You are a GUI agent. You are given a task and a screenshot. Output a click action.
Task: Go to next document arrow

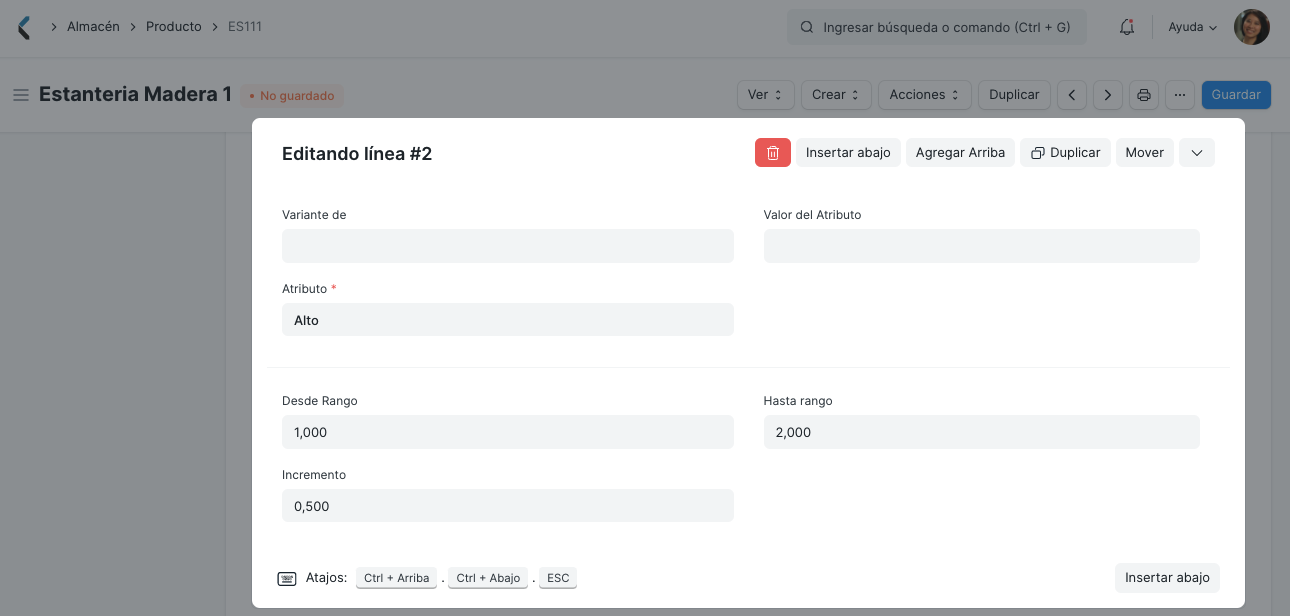(1107, 95)
